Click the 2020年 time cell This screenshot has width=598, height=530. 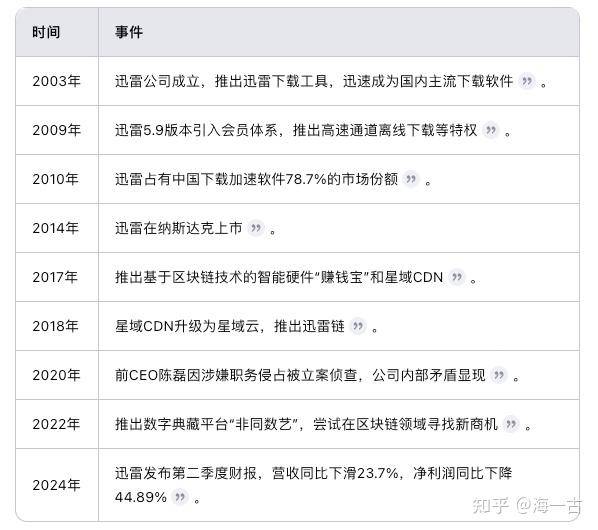[56, 376]
